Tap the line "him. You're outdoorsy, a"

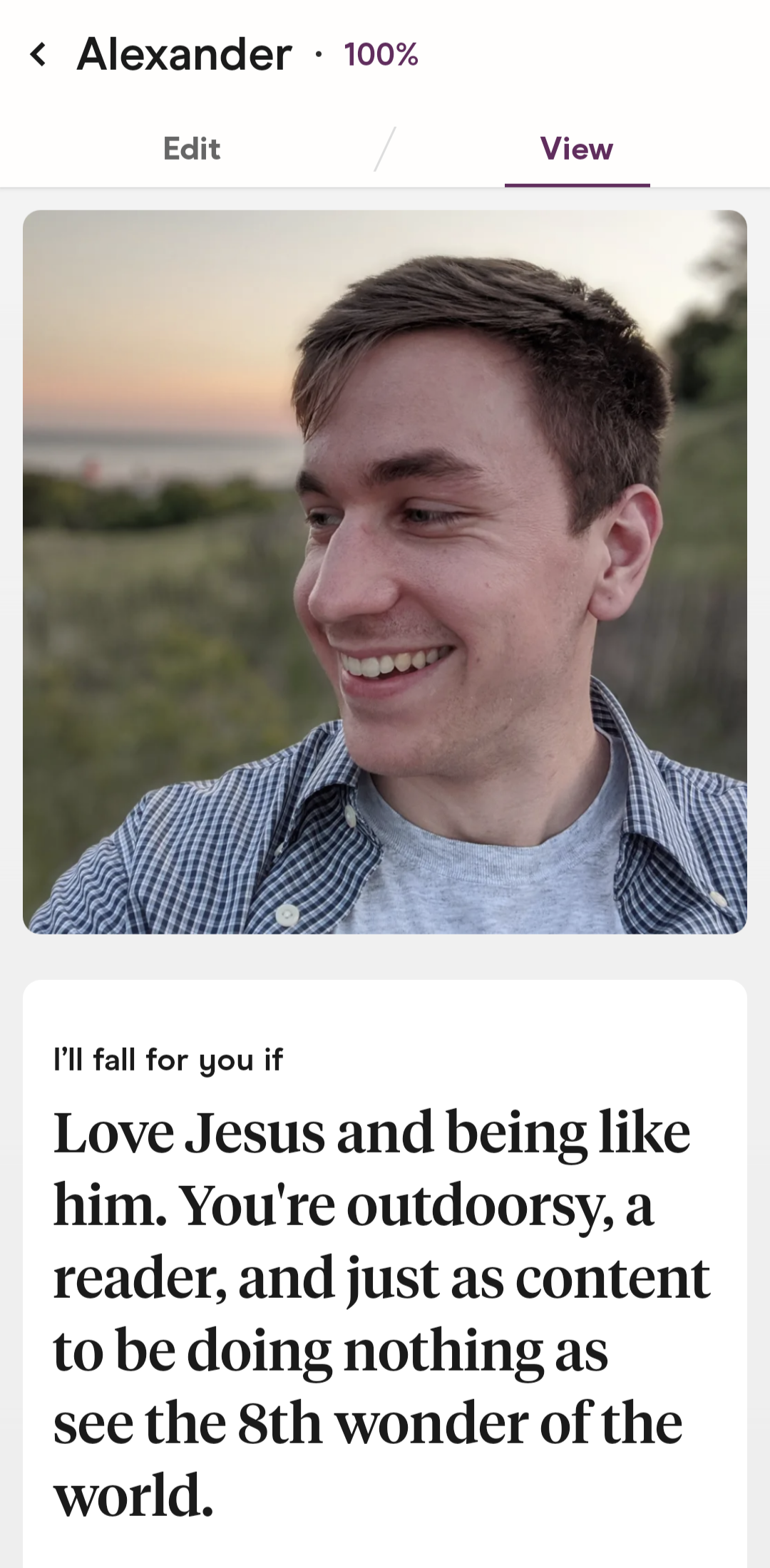coord(354,1205)
